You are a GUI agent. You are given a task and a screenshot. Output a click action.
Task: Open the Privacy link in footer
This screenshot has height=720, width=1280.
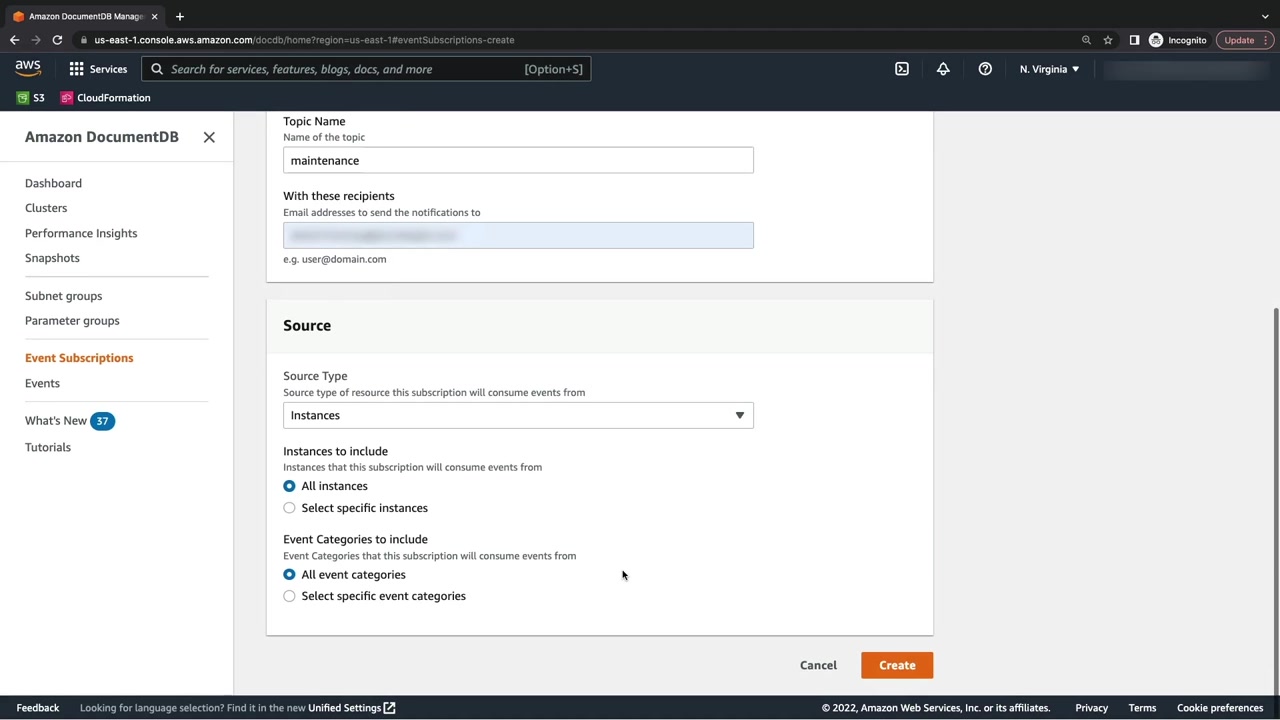[x=1092, y=708]
